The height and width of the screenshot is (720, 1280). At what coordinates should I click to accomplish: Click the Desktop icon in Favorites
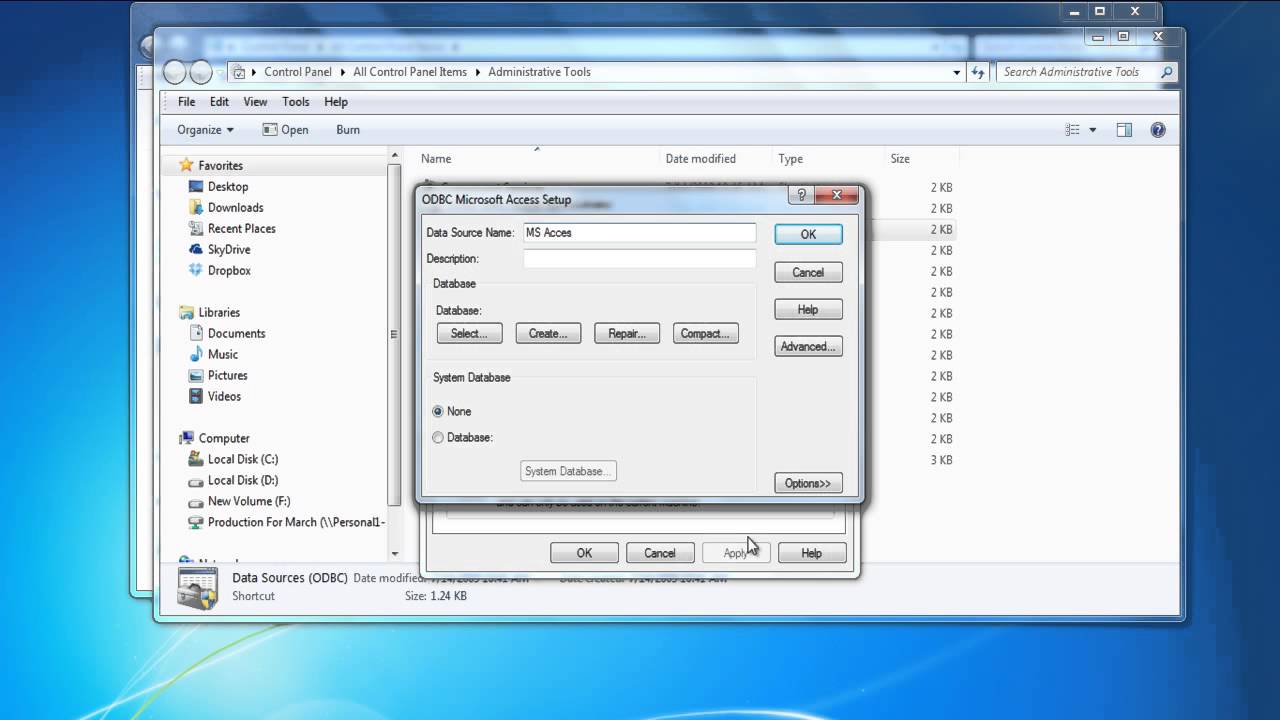196,187
